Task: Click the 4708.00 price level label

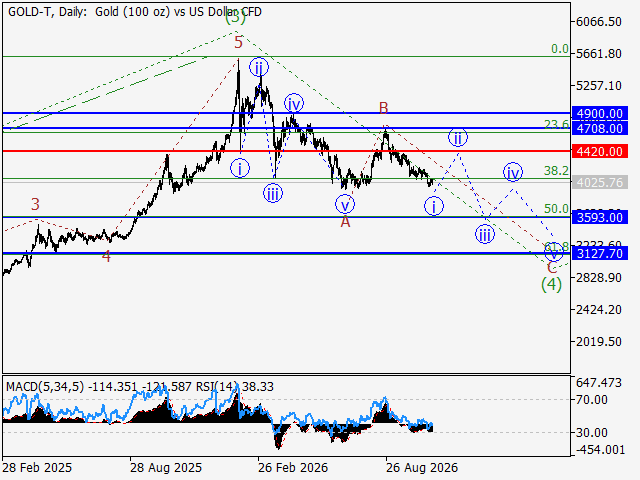Action: click(x=600, y=129)
